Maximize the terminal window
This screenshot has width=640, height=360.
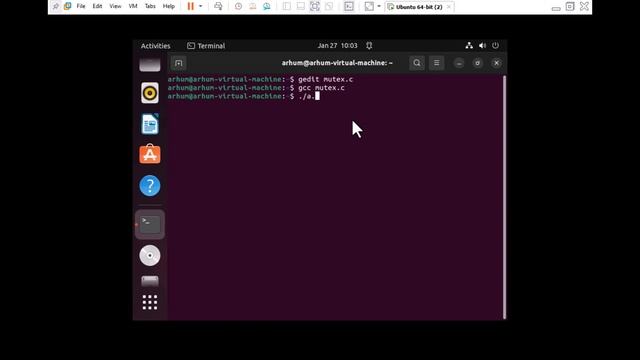pyautogui.click(x=478, y=63)
